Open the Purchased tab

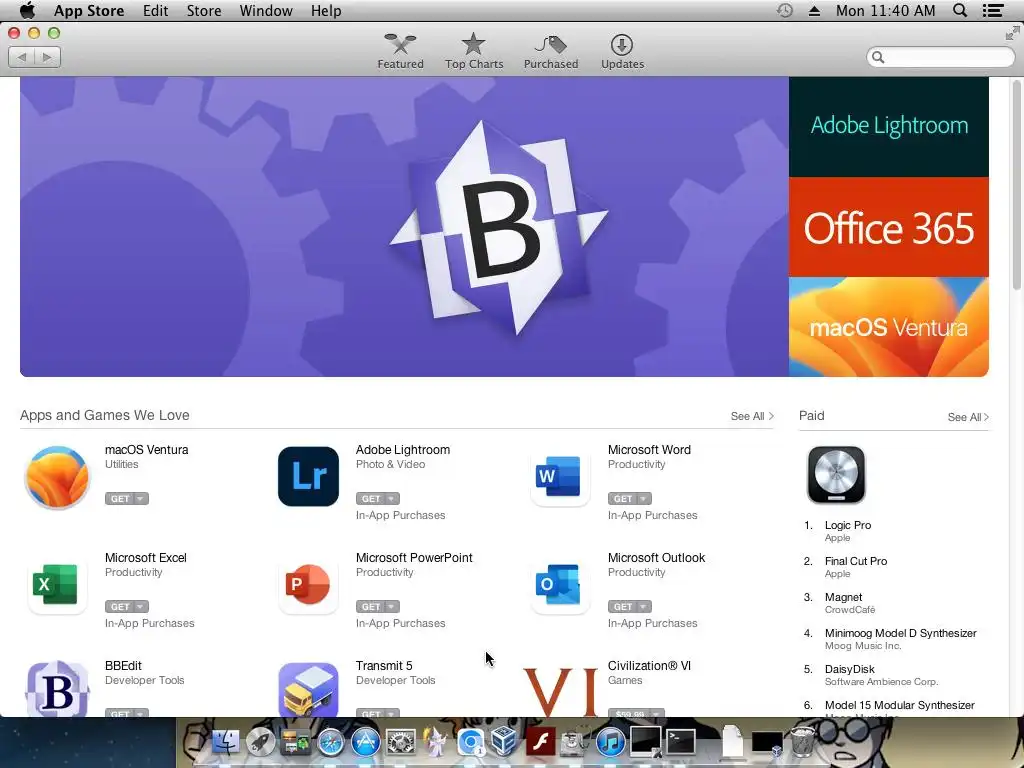point(551,52)
